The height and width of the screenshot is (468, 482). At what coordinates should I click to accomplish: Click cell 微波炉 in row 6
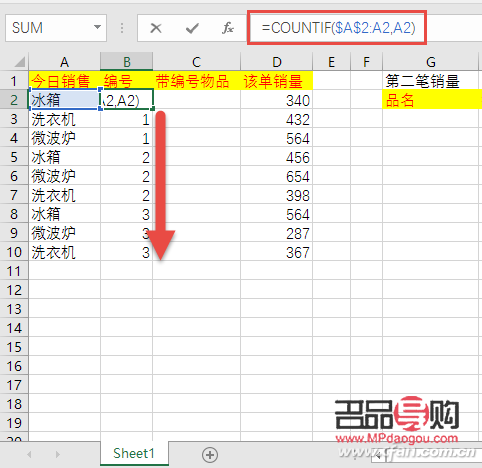click(x=65, y=176)
